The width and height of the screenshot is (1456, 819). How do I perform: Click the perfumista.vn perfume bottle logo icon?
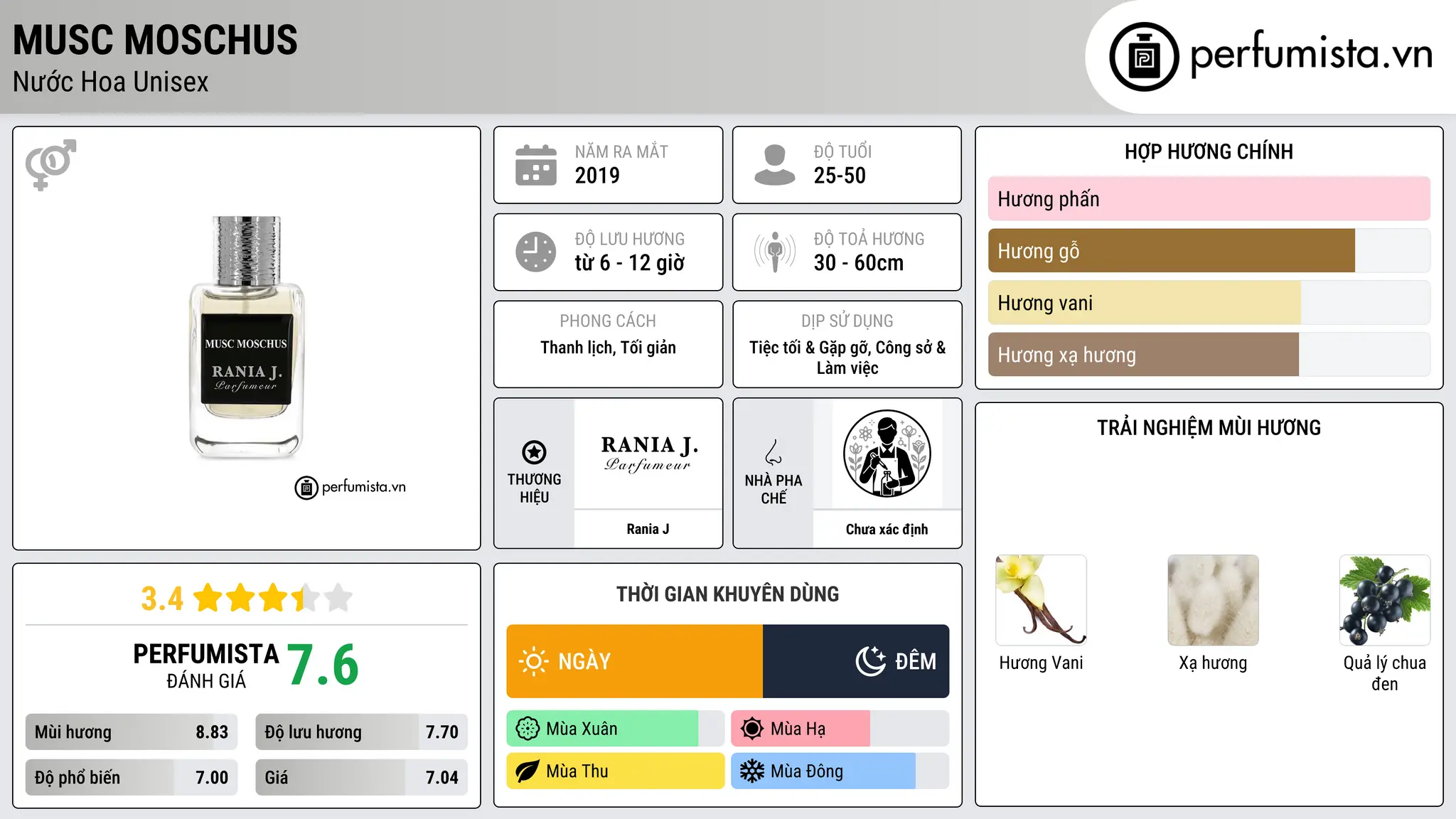pos(1144,57)
